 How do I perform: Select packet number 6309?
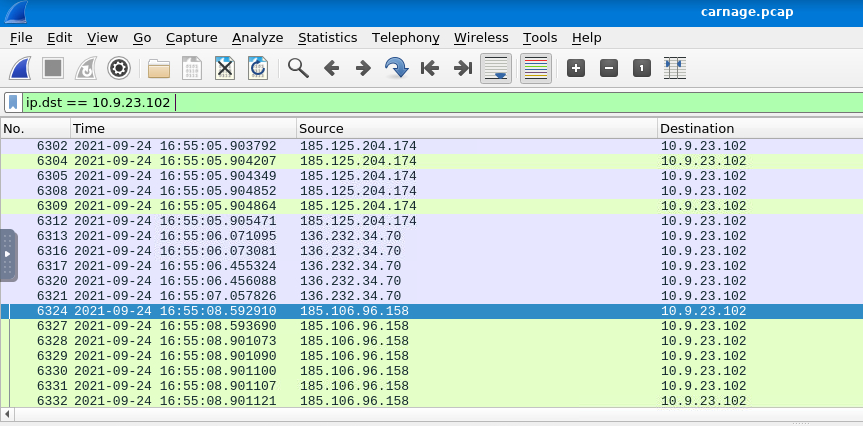point(432,206)
